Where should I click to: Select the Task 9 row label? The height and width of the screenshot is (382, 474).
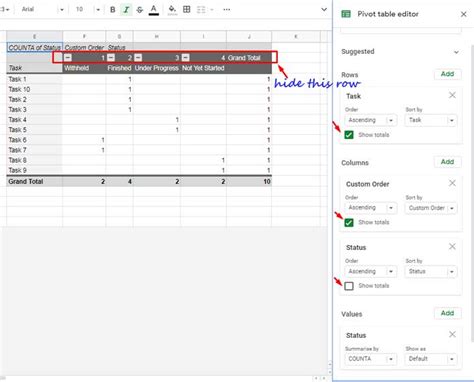click(34, 170)
